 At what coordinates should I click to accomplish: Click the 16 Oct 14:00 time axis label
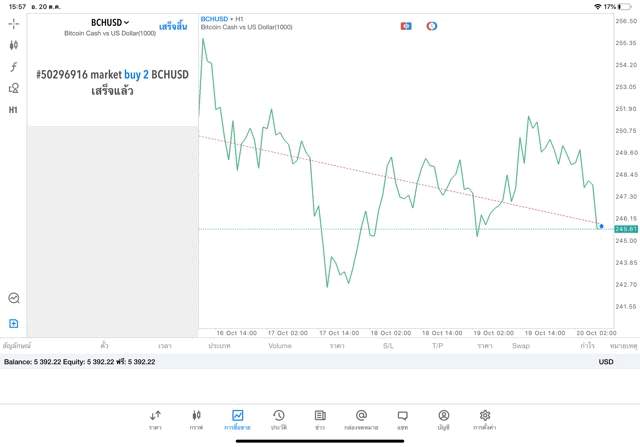coord(236,333)
